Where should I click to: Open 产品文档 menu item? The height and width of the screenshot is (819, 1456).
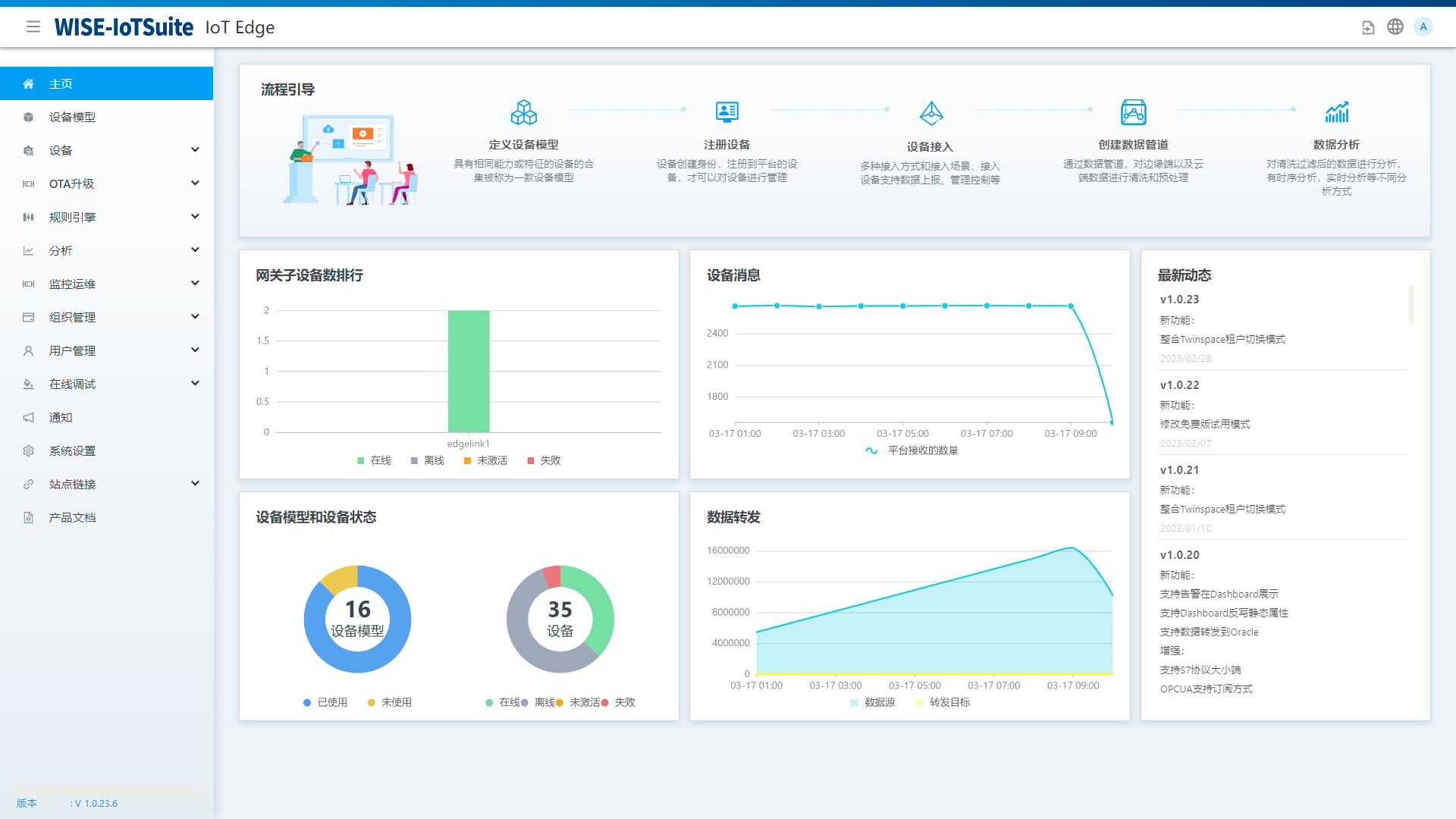(106, 517)
